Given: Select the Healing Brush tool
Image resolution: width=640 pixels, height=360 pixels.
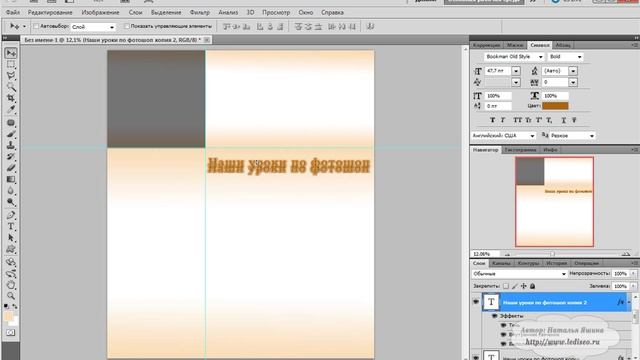Looking at the screenshot, I should pos(11,123).
